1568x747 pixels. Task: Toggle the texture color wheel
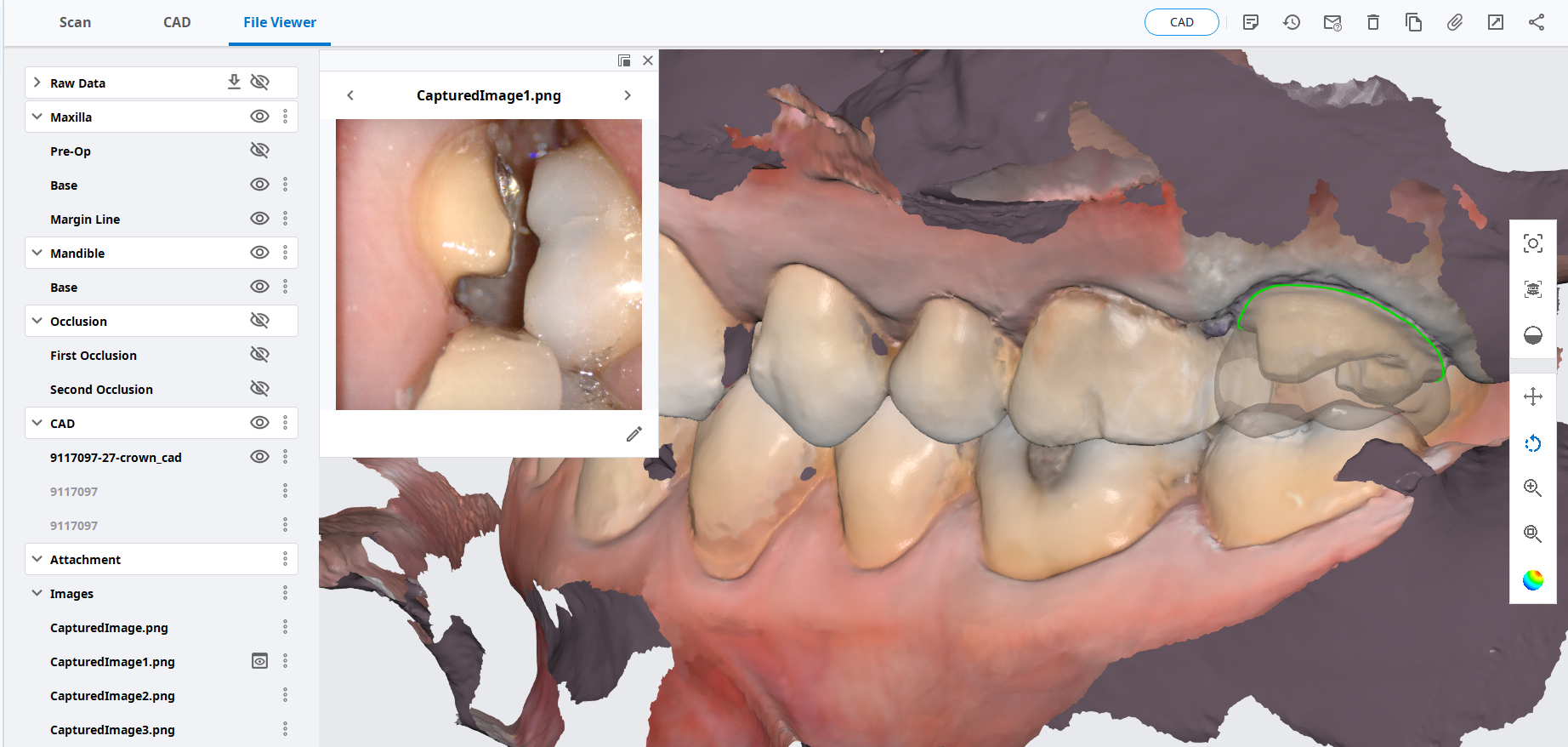click(x=1533, y=580)
